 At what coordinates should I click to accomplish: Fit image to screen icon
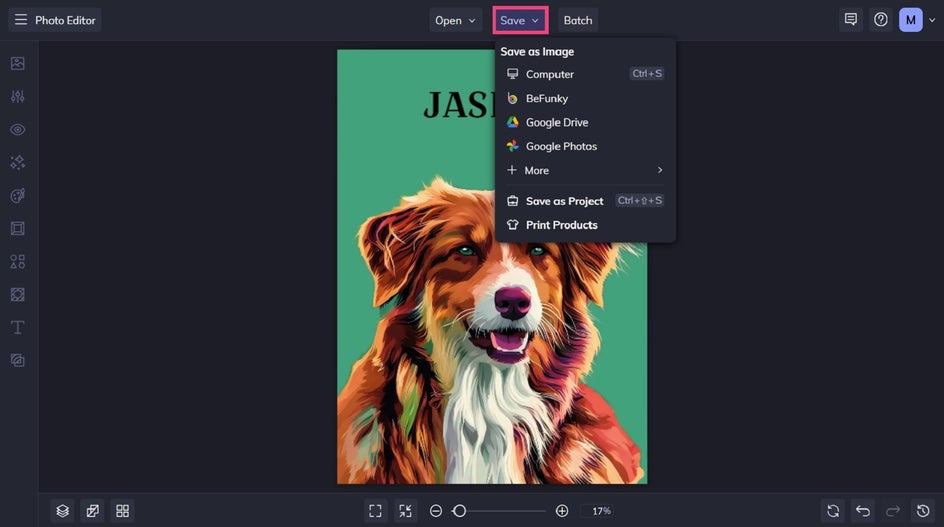[x=375, y=511]
